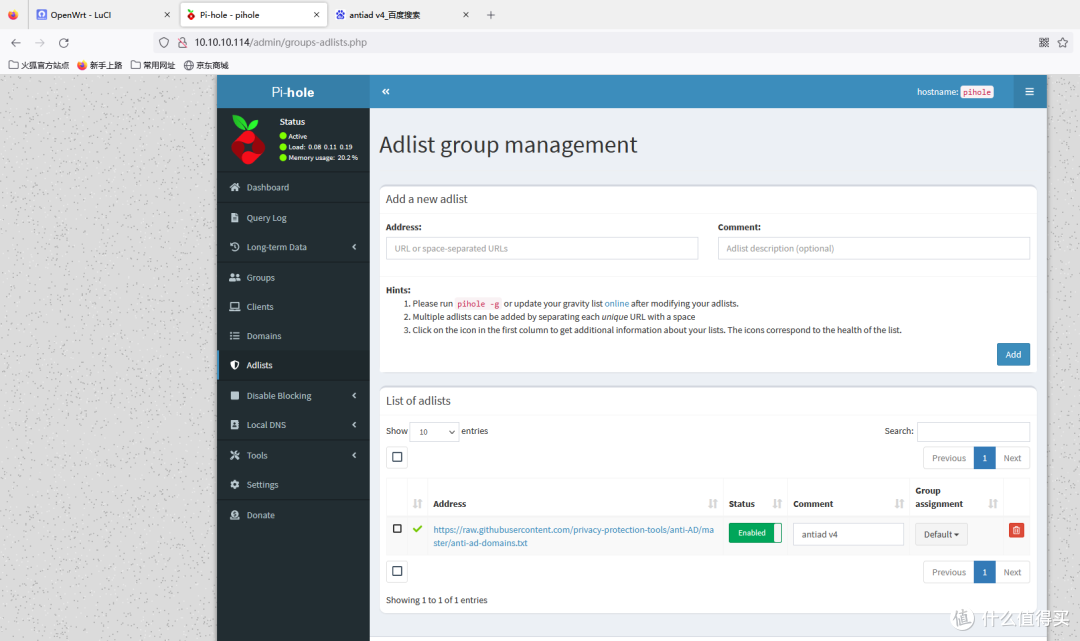1080x641 pixels.
Task: Click the shield tracking protection icon
Action: (x=164, y=43)
